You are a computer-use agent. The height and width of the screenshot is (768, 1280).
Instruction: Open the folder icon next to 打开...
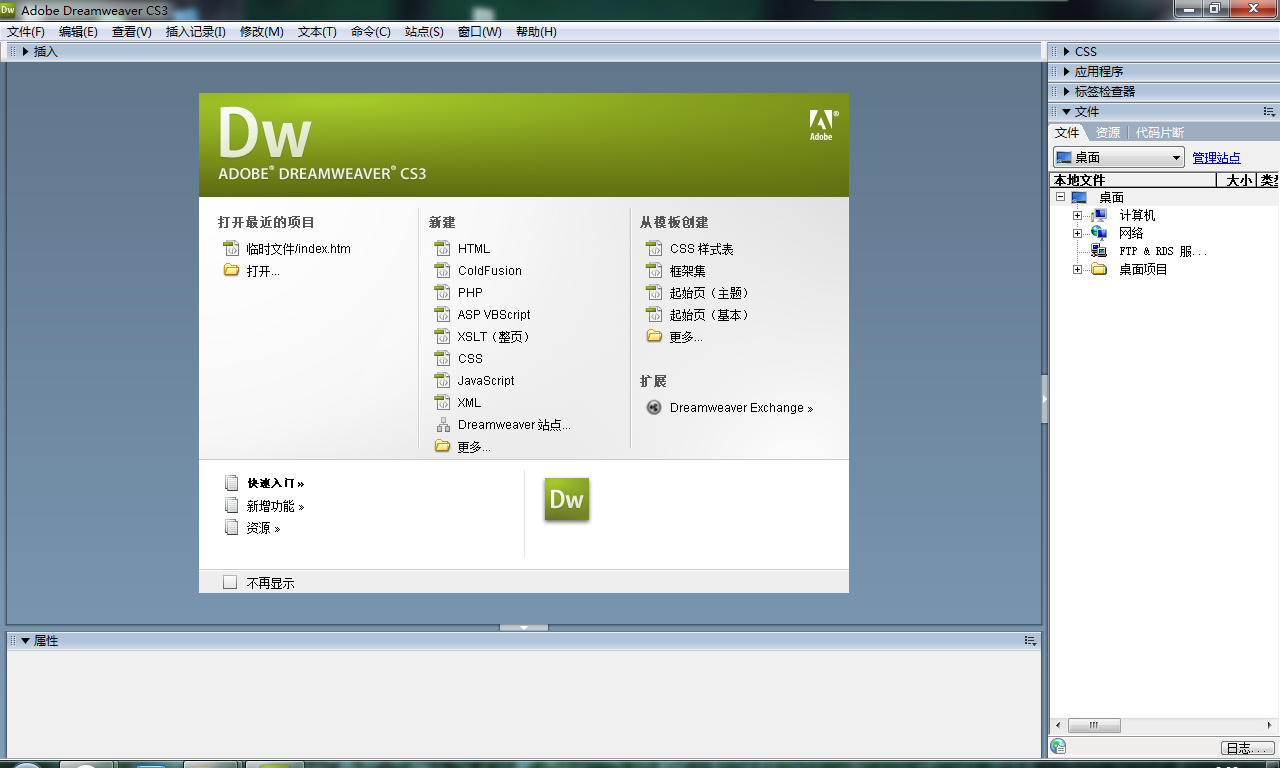(231, 271)
